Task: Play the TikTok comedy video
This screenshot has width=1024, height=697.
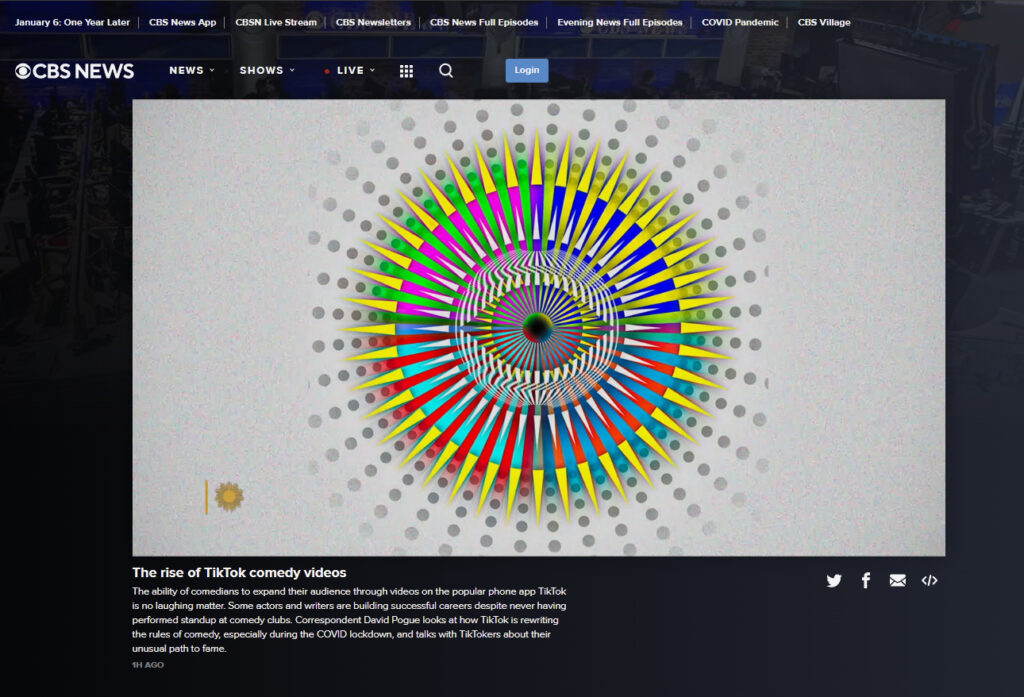Action: 539,327
